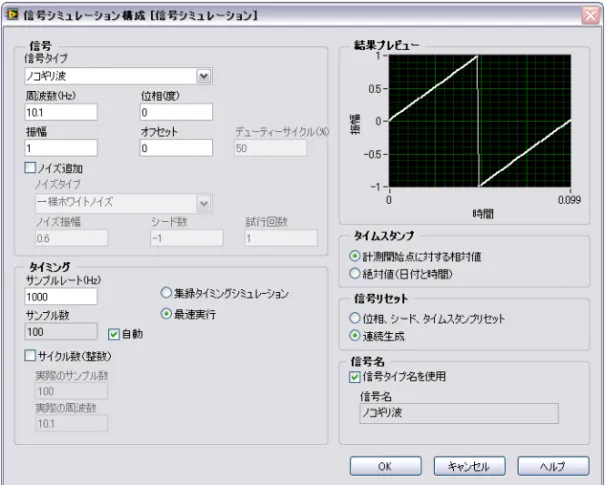
Task: Select 集録タイミングシミュレーション radio button
Action: [166, 293]
